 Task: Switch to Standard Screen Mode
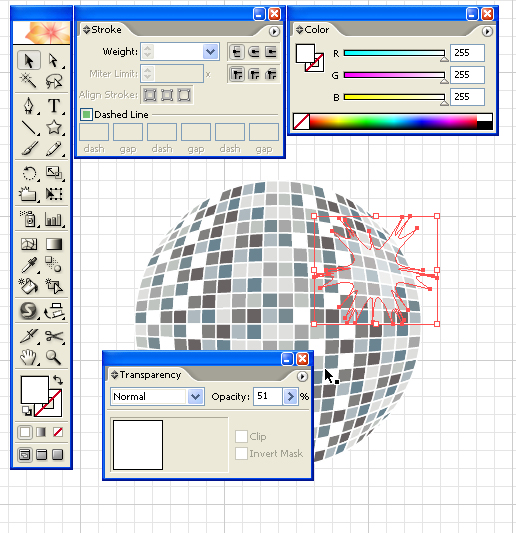point(25,454)
